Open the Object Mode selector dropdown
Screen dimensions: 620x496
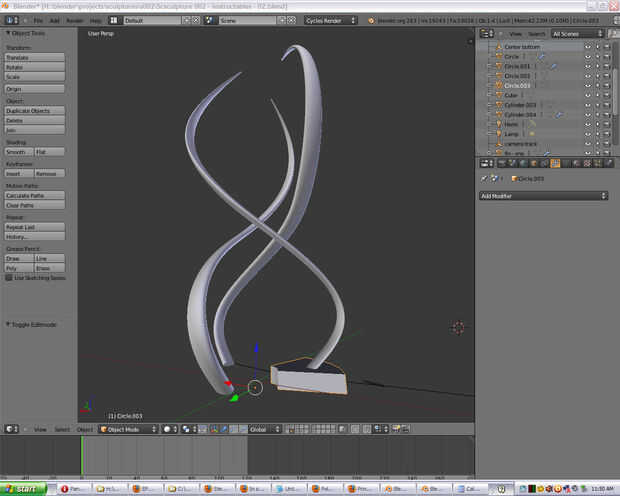(x=128, y=429)
